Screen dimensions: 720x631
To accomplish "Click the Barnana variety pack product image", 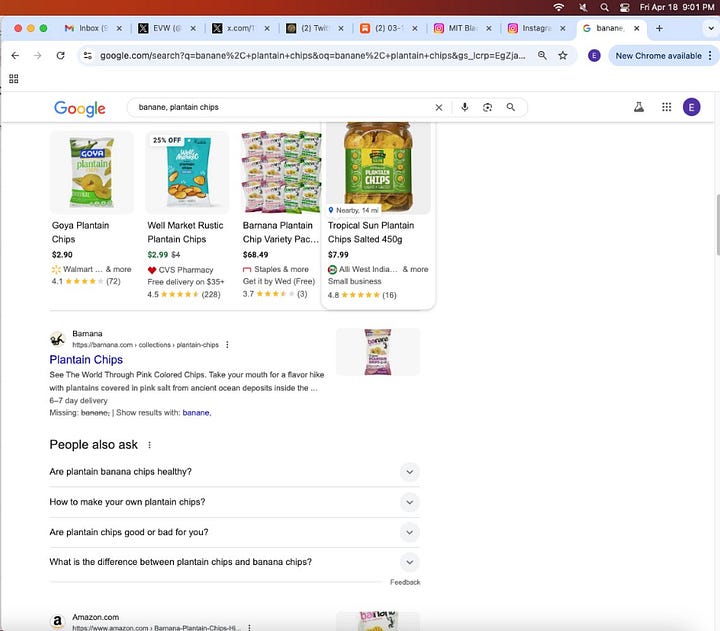I will click(x=281, y=172).
